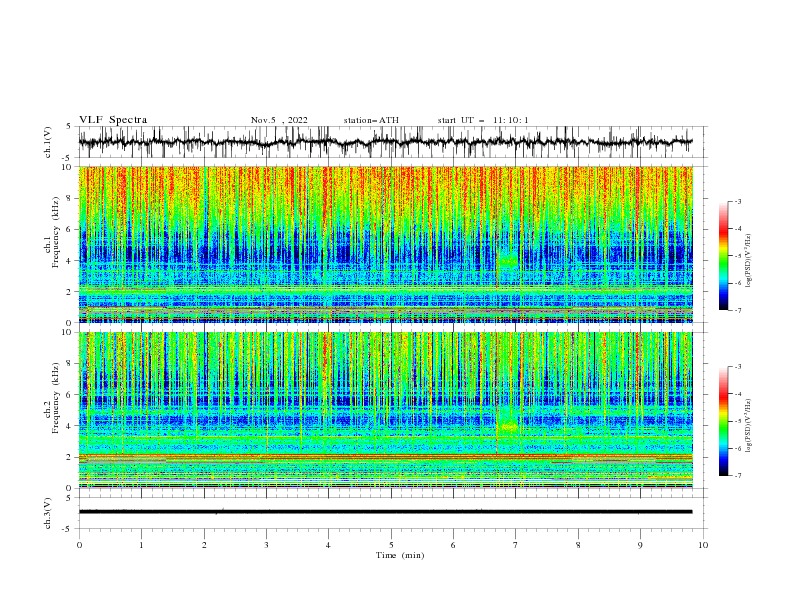The height and width of the screenshot is (612, 792).
Task: Click time axis tick label "5"
Action: coord(391,545)
